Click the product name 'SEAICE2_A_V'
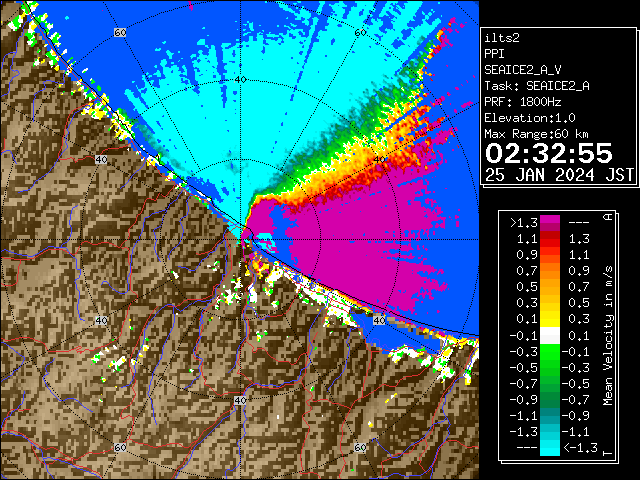The width and height of the screenshot is (640, 480). (522, 70)
